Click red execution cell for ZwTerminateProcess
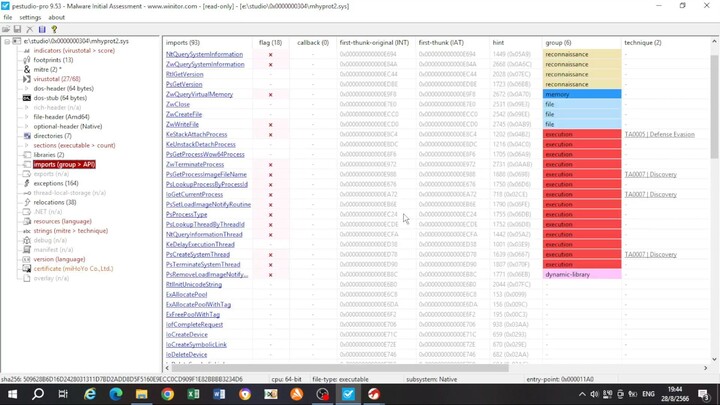Viewport: 720px width, 405px height. click(x=582, y=164)
